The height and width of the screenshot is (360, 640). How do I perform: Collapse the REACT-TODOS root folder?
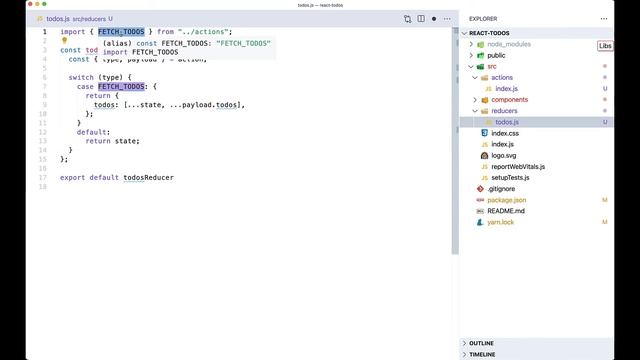click(464, 33)
